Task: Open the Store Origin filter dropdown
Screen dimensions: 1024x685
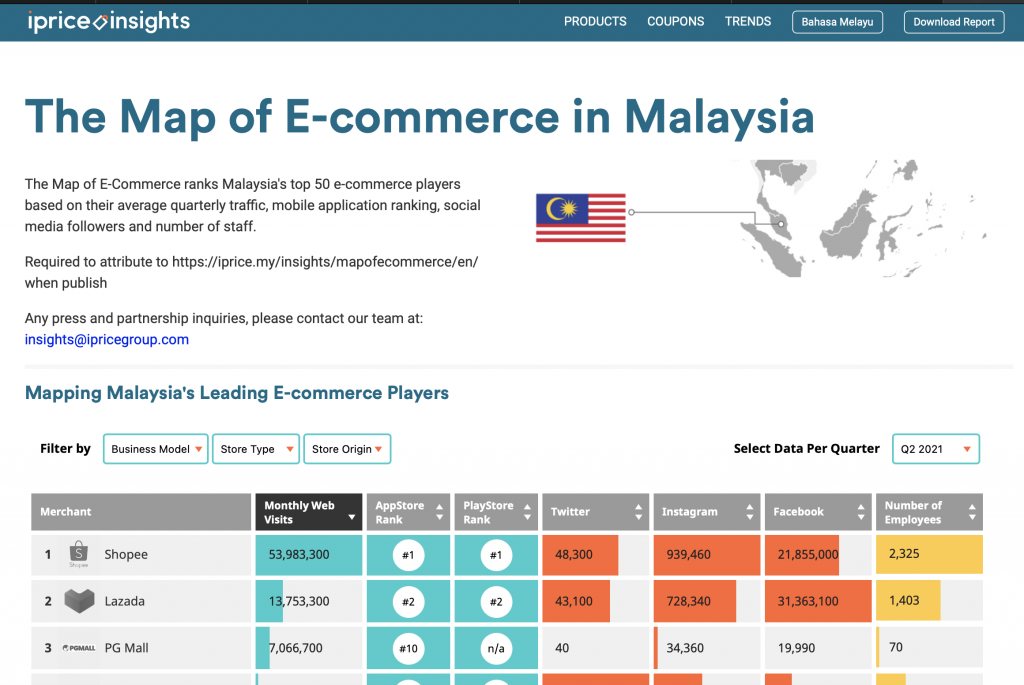Action: [347, 449]
